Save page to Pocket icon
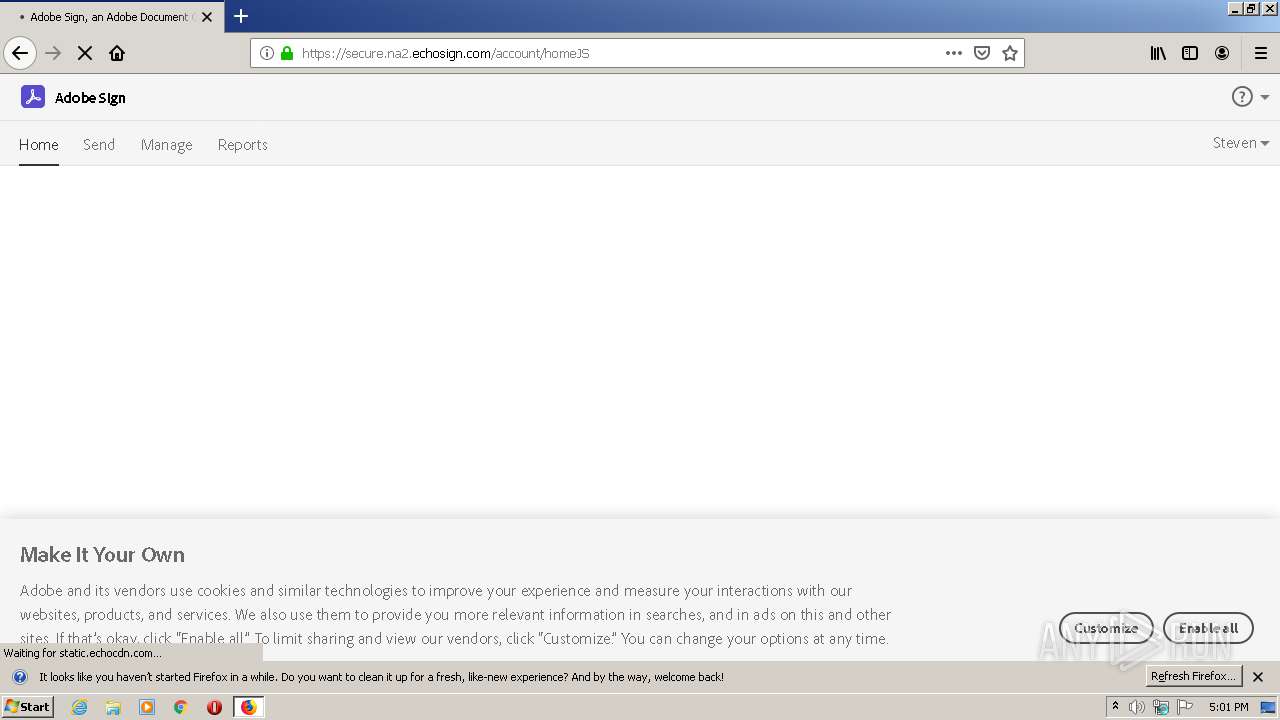1280x720 pixels. [x=982, y=53]
